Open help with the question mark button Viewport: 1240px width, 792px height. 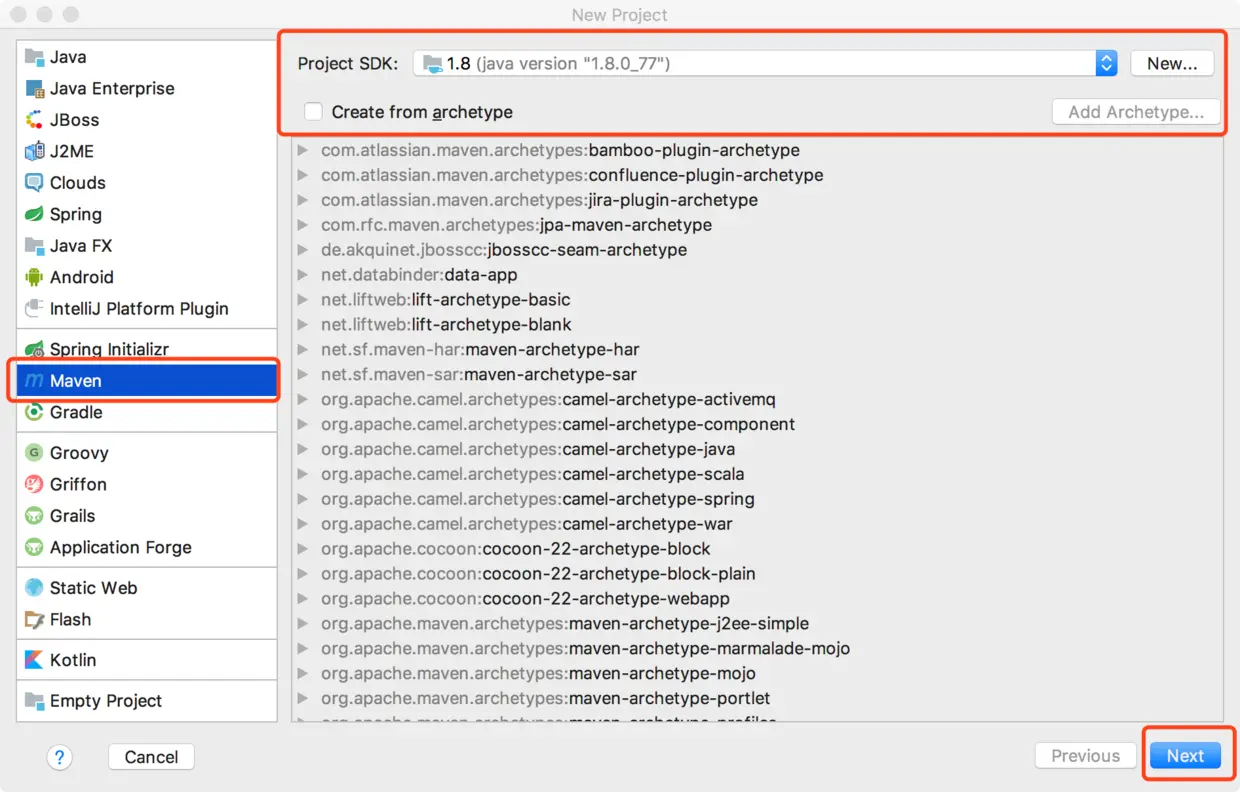(59, 757)
